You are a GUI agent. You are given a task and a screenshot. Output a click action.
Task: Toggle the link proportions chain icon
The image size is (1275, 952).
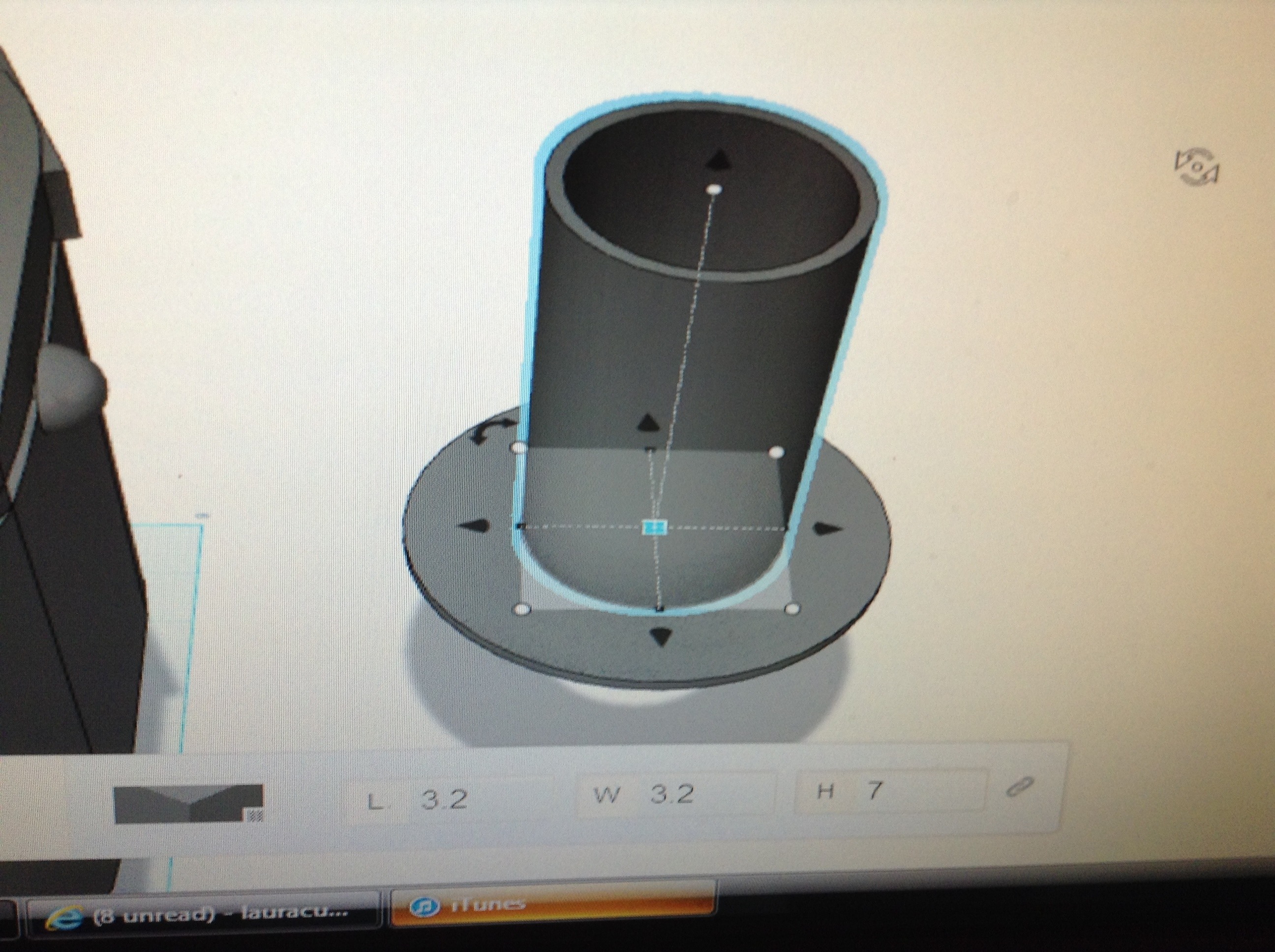[1020, 787]
